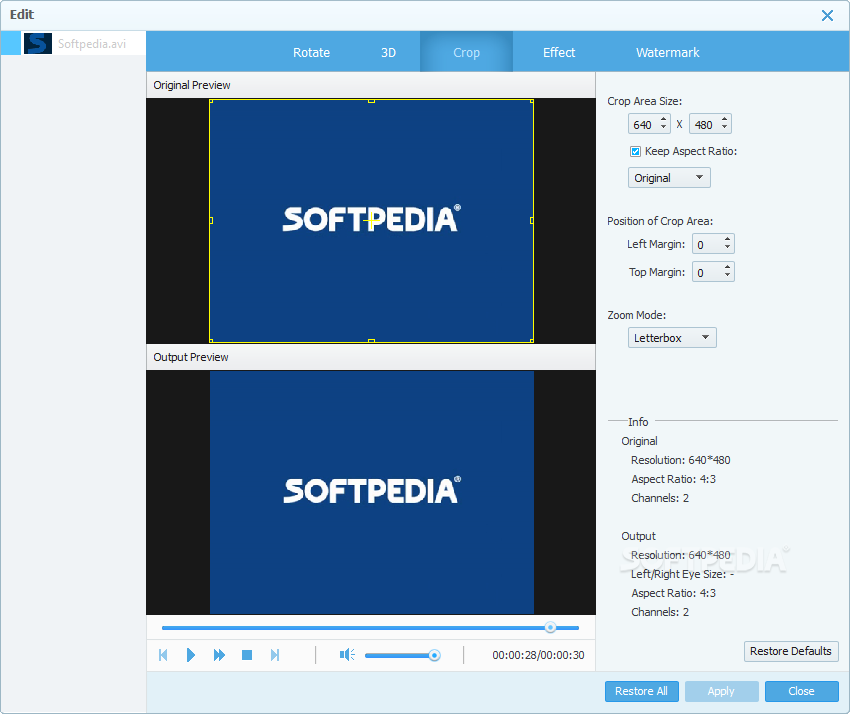Switch to the 3D tab
Image resolution: width=850 pixels, height=714 pixels.
388,53
